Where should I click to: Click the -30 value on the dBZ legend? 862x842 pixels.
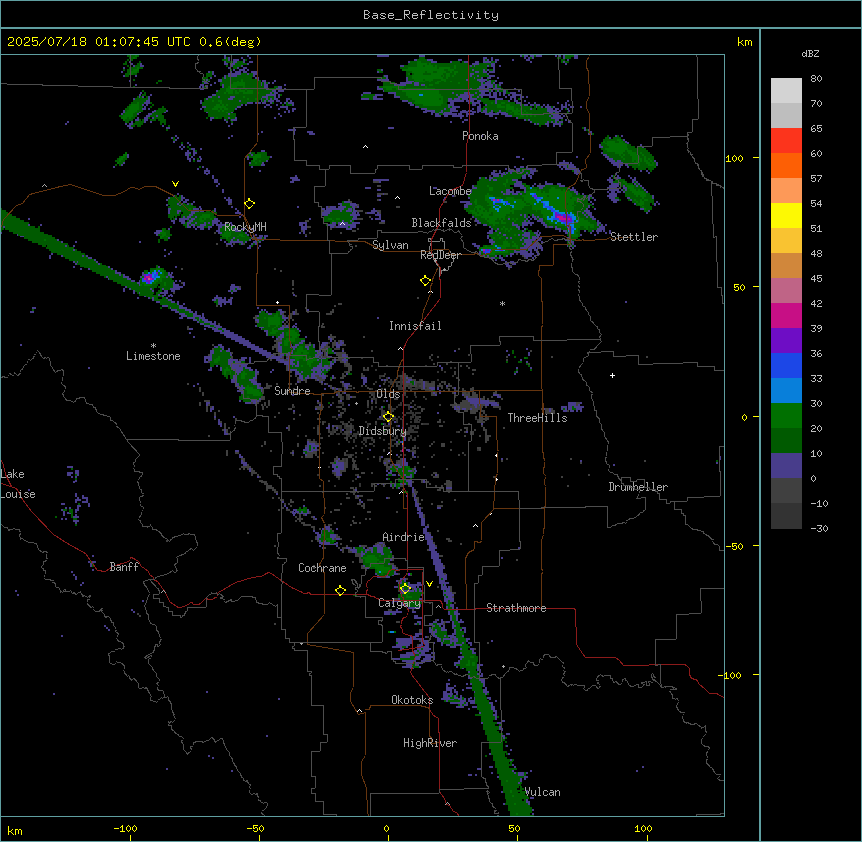tap(819, 528)
